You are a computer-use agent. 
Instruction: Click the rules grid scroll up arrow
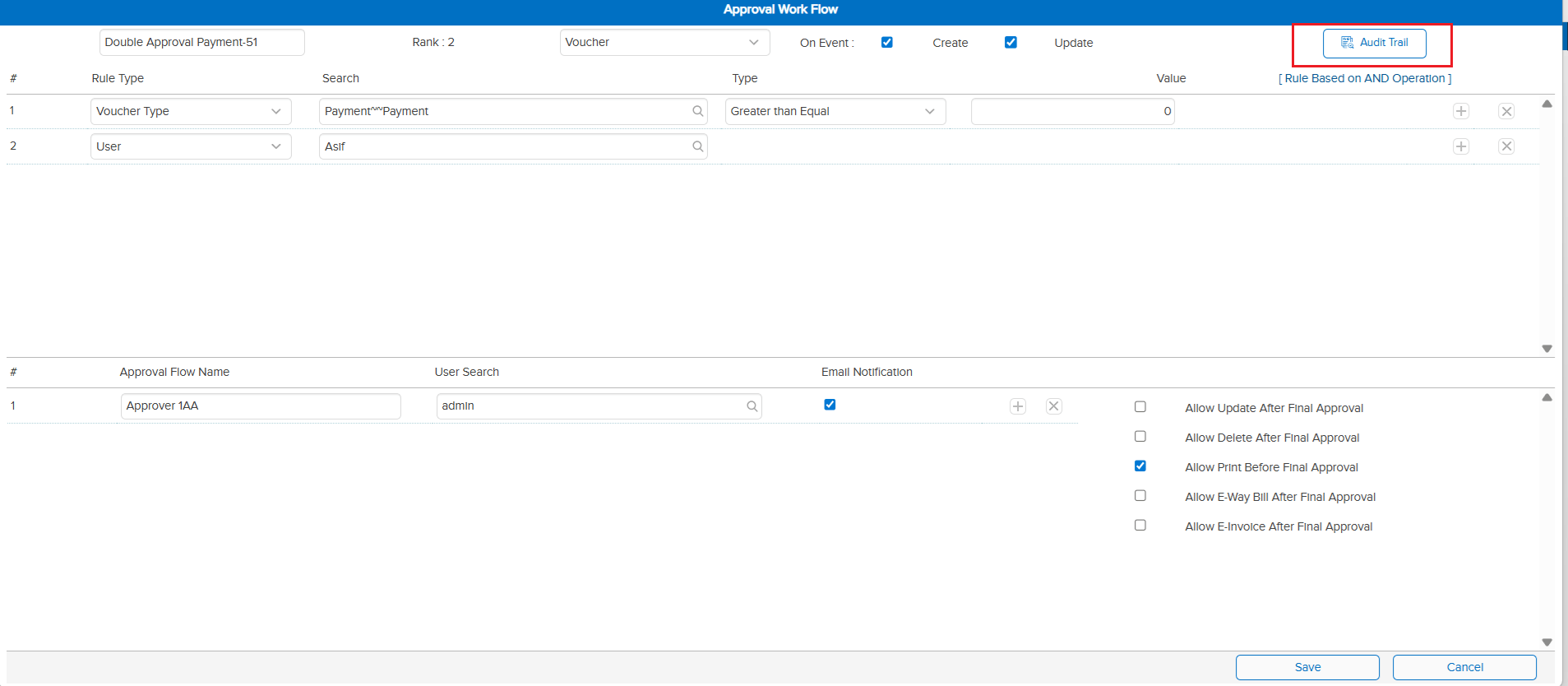[1547, 104]
